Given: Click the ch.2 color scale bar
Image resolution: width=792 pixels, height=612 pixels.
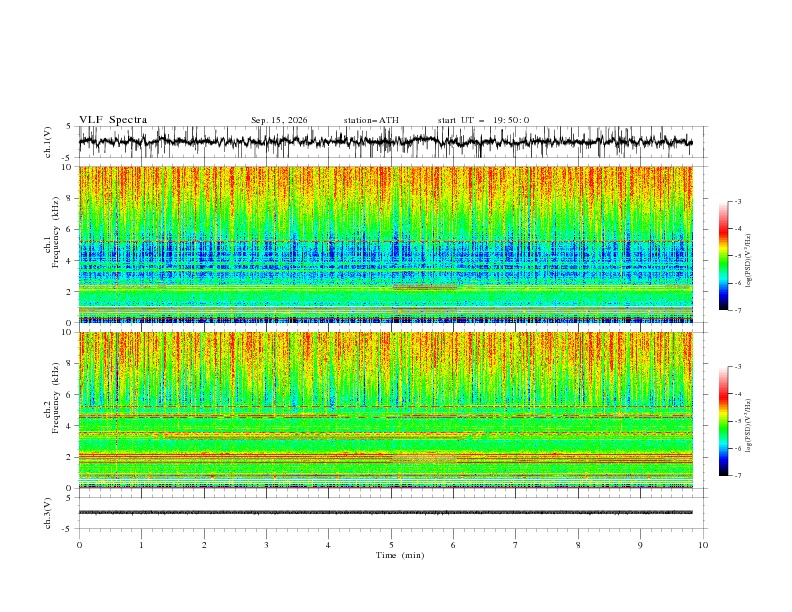Looking at the screenshot, I should pos(723,421).
